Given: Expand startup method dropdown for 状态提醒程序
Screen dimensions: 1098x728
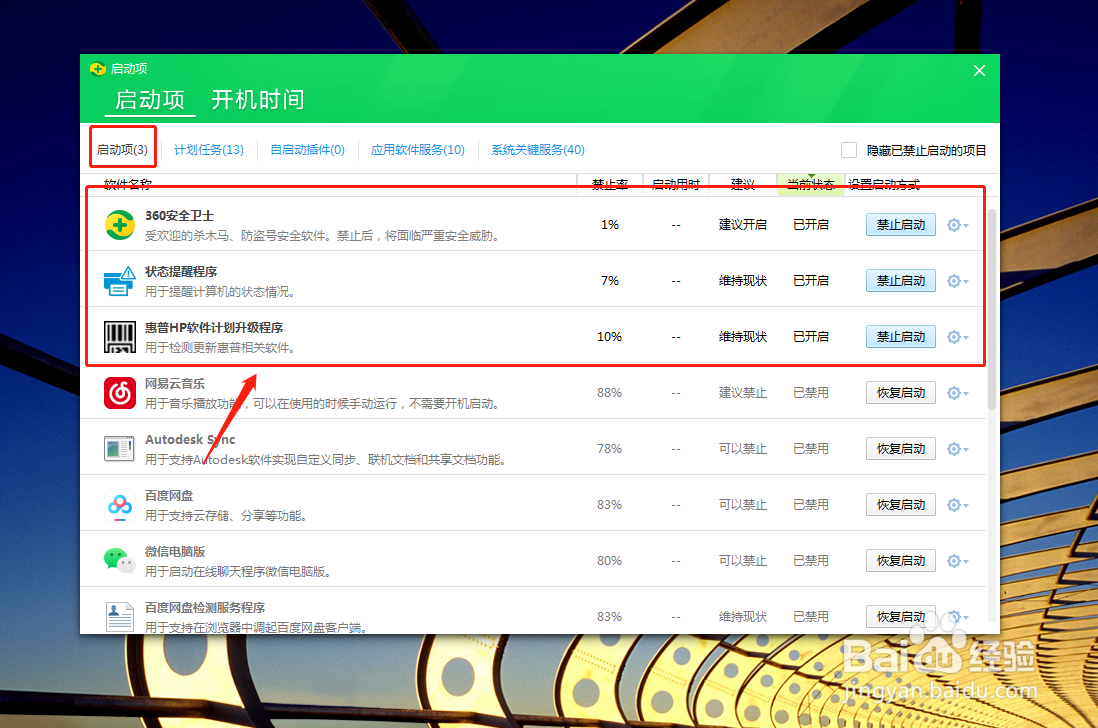Looking at the screenshot, I should coord(965,281).
